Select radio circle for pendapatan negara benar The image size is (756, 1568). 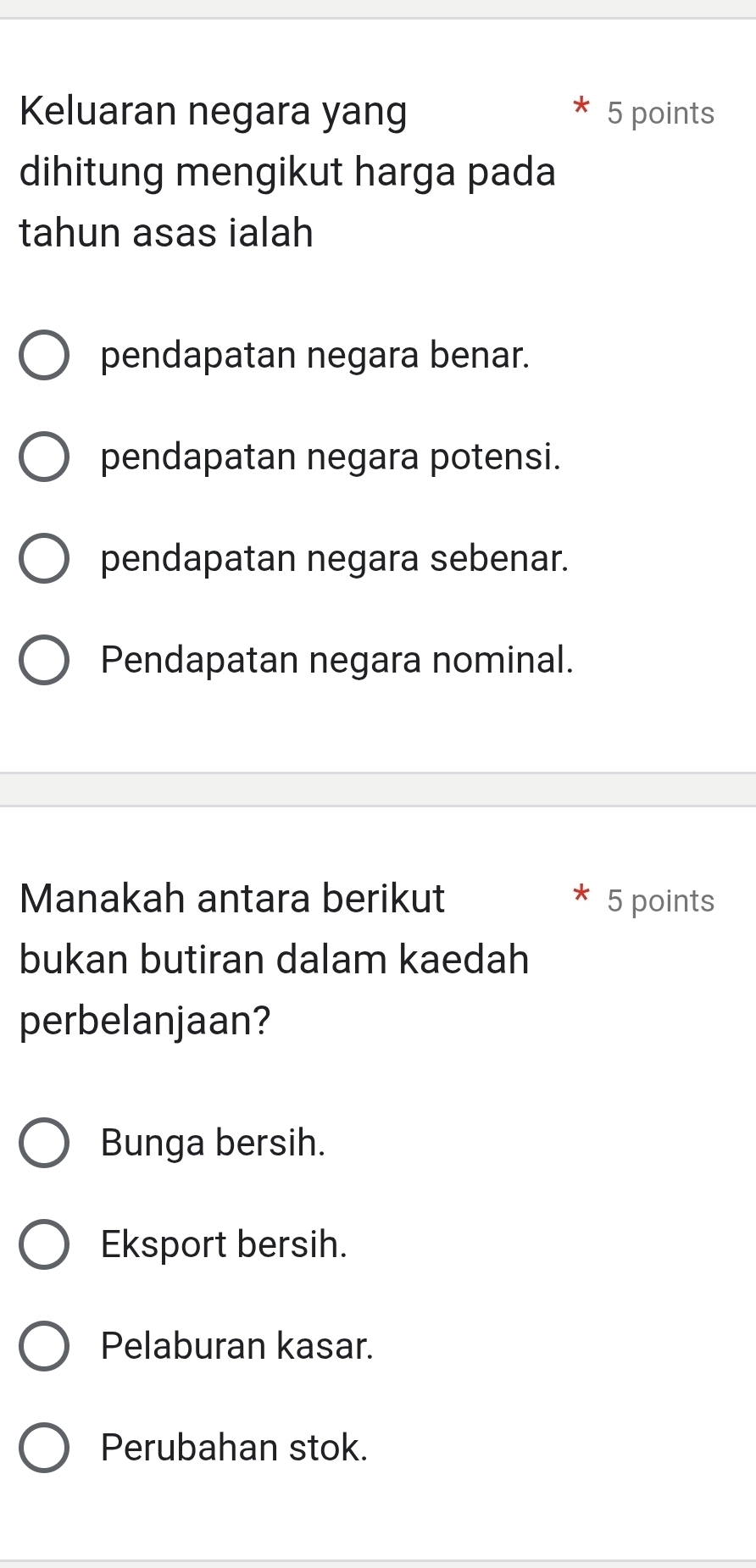44,356
